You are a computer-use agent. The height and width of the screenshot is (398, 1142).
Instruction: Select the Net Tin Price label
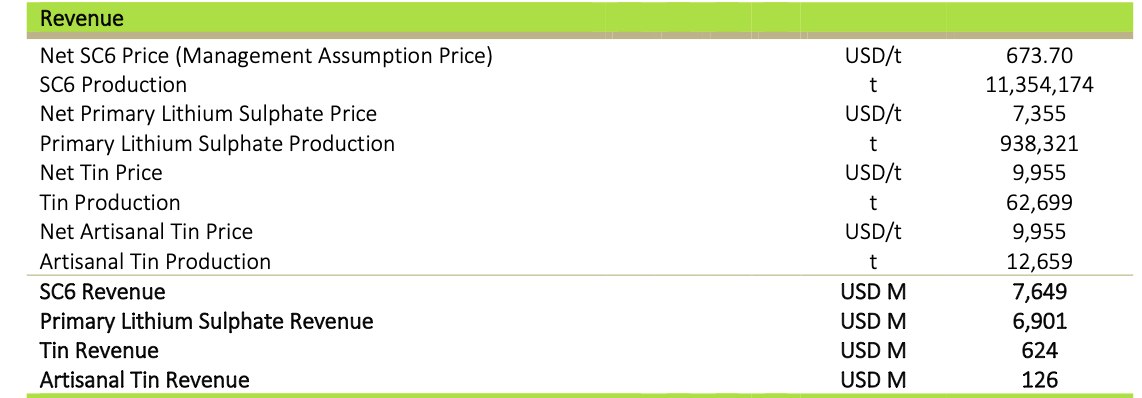101,173
